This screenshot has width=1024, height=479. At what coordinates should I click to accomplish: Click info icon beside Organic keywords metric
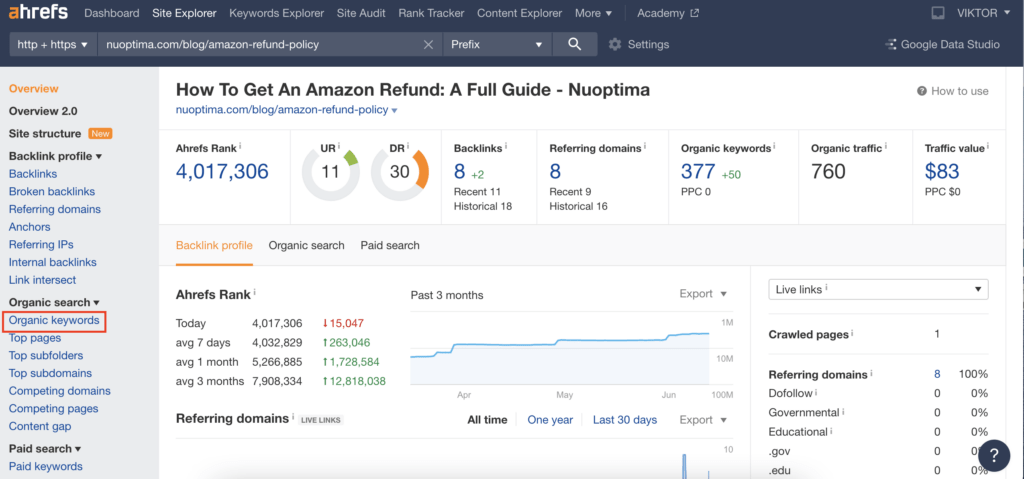pyautogui.click(x=775, y=146)
